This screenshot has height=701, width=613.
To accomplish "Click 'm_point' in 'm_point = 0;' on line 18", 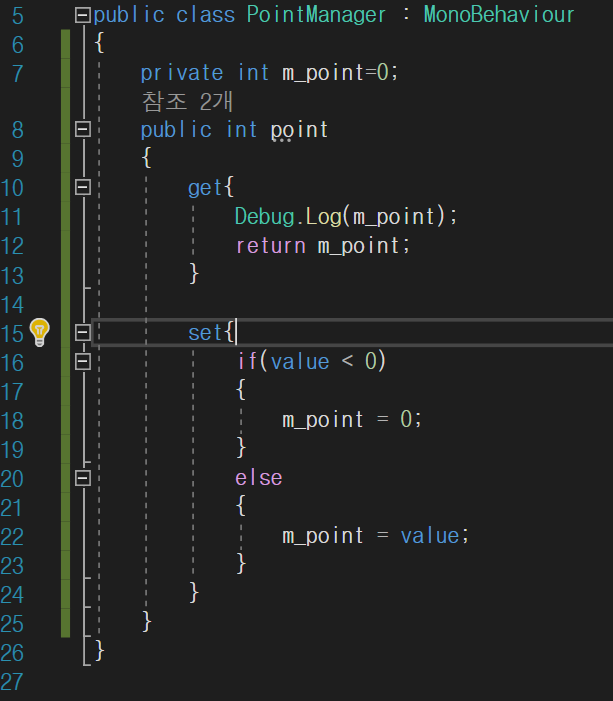I will pyautogui.click(x=322, y=420).
